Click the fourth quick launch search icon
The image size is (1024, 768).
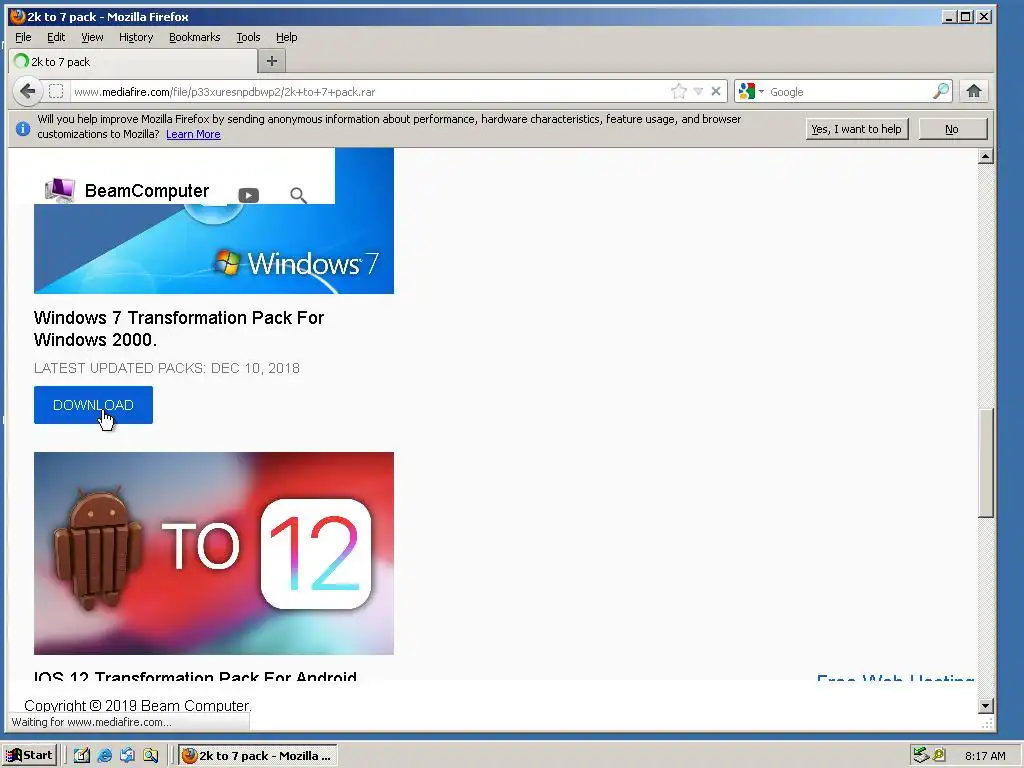pyautogui.click(x=150, y=756)
